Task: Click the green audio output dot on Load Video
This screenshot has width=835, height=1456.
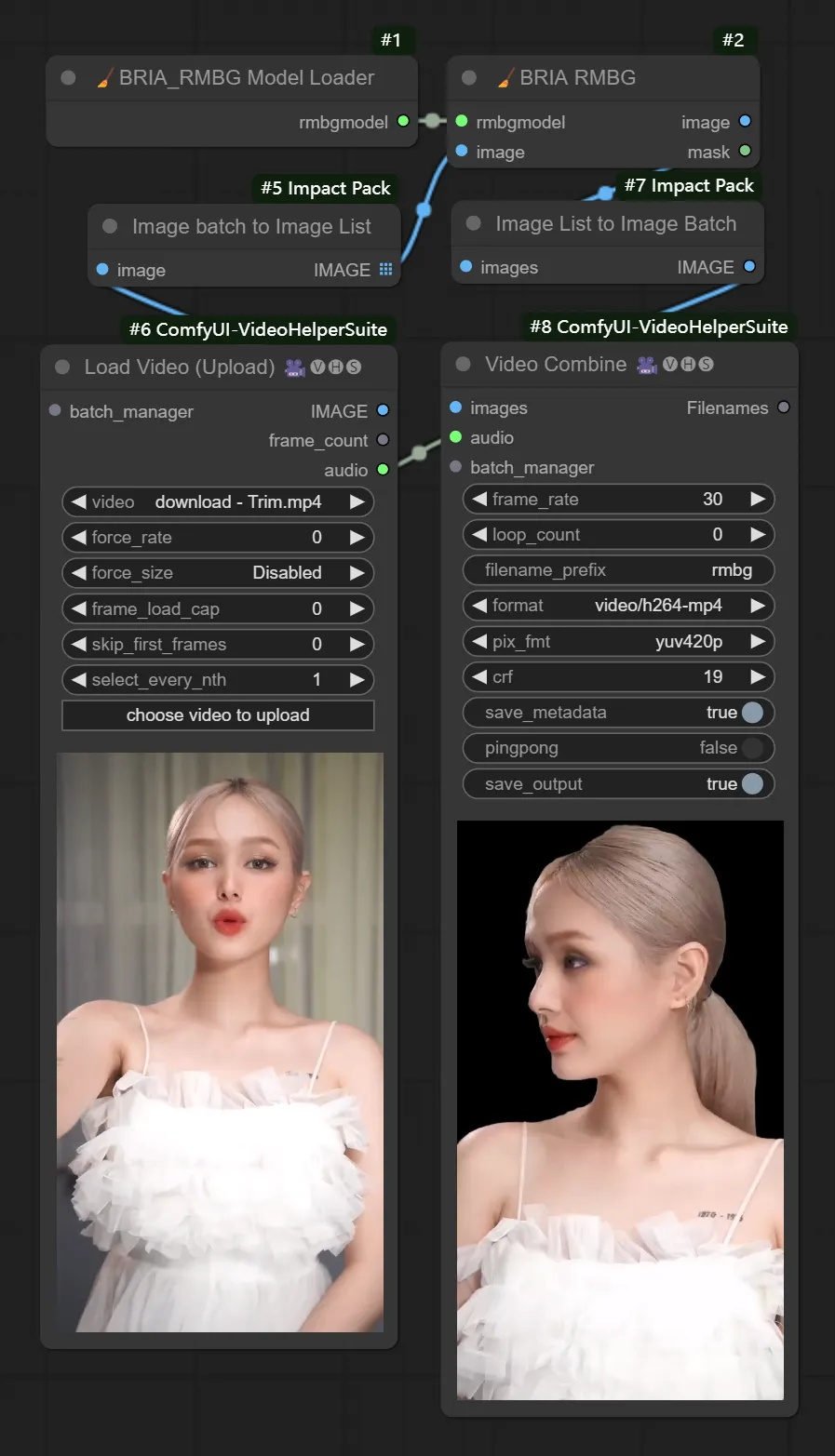Action: tap(382, 470)
